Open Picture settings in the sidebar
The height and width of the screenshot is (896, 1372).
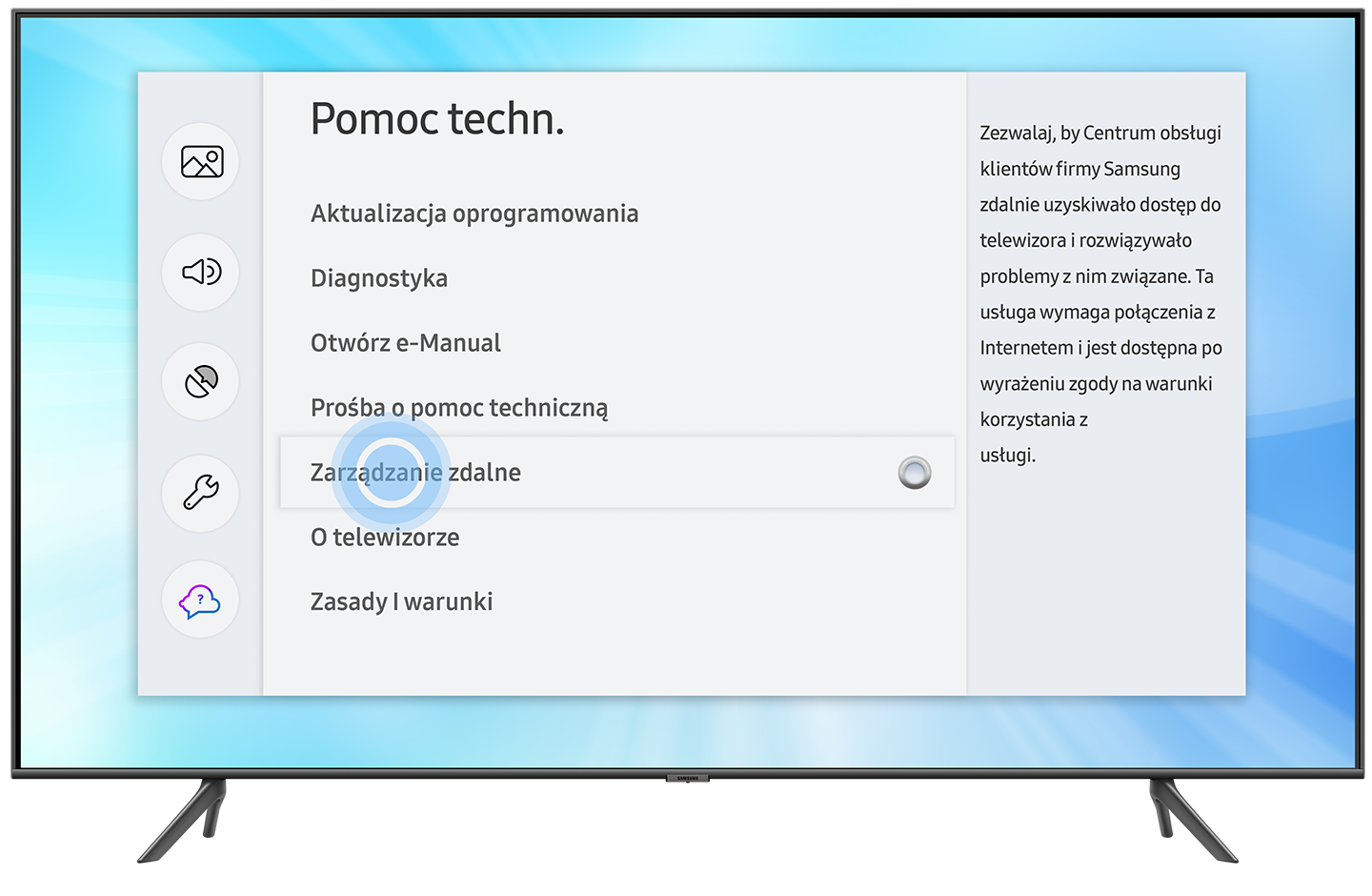tap(200, 162)
